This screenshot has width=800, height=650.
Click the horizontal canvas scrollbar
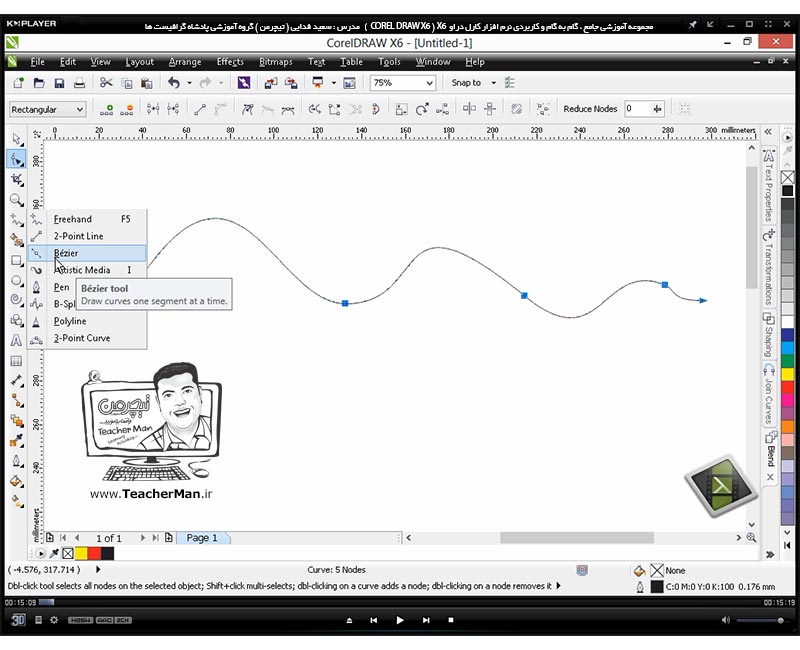tap(577, 538)
